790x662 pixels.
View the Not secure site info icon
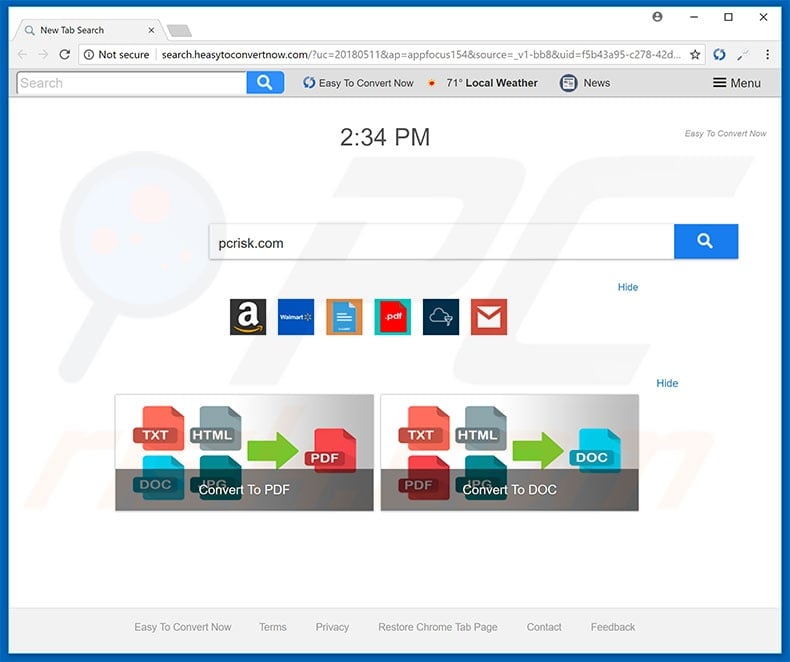point(89,54)
